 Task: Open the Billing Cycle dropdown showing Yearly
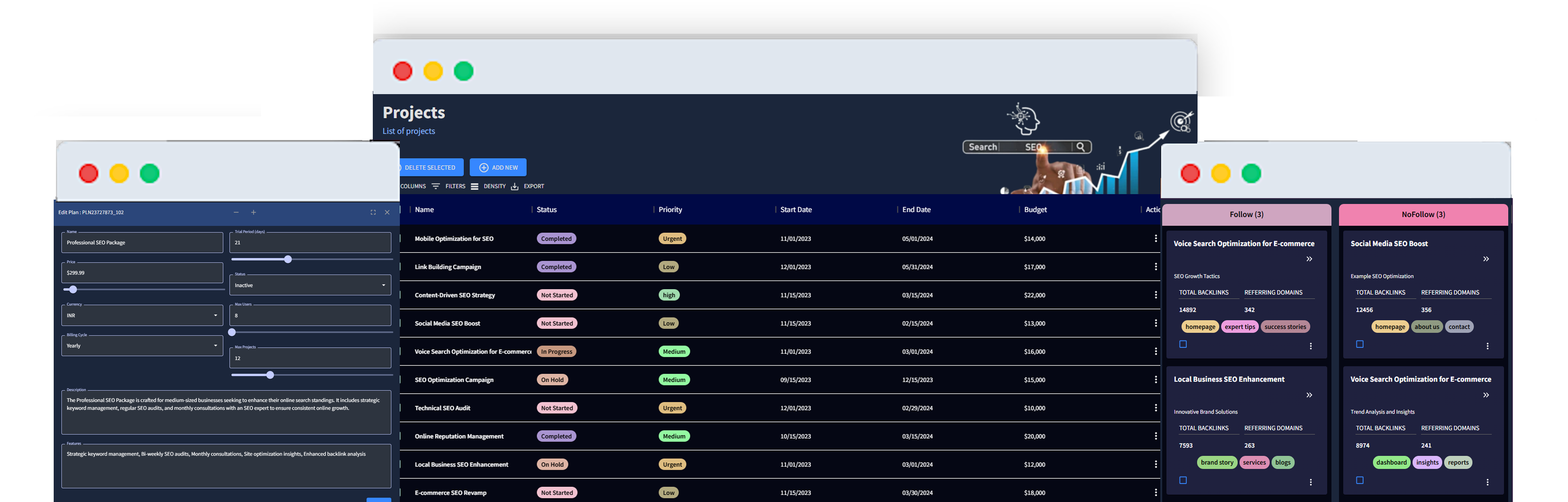(x=142, y=346)
